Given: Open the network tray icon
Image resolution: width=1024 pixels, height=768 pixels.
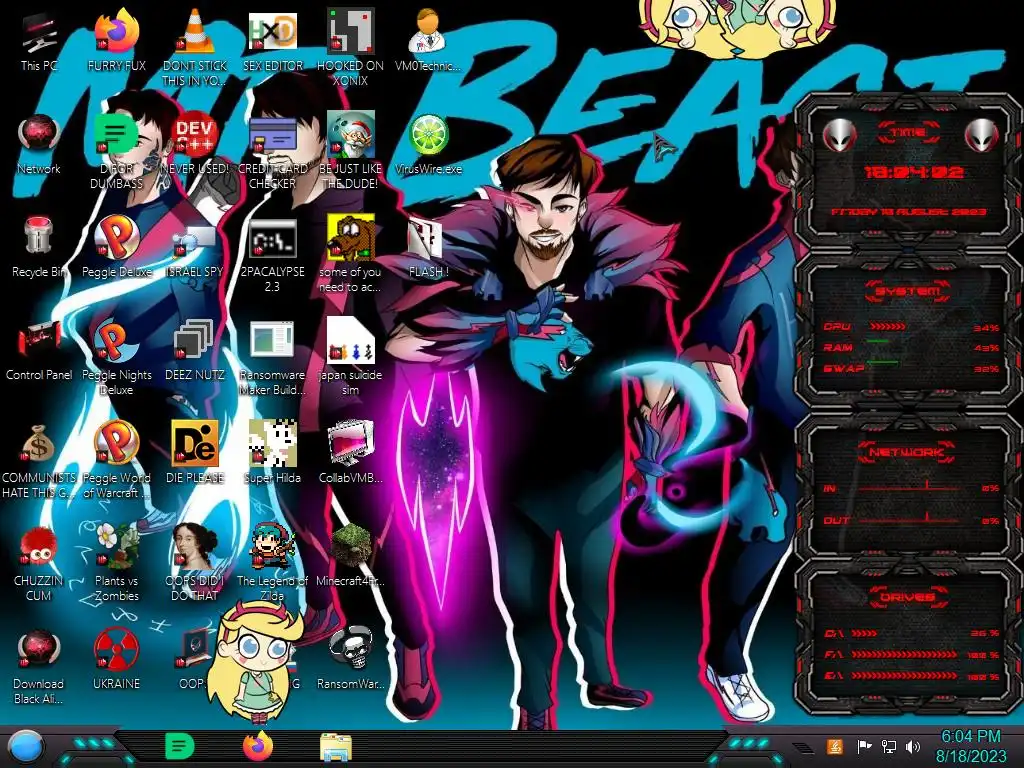Looking at the screenshot, I should pyautogui.click(x=889, y=746).
